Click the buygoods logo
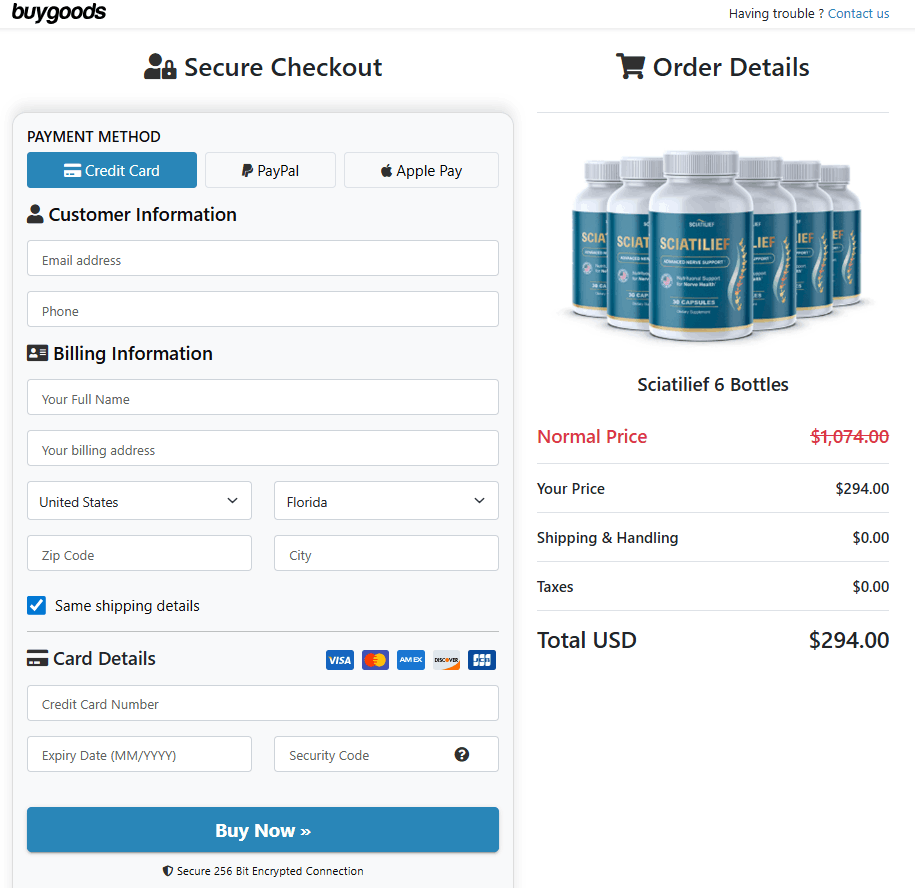 pyautogui.click(x=59, y=13)
